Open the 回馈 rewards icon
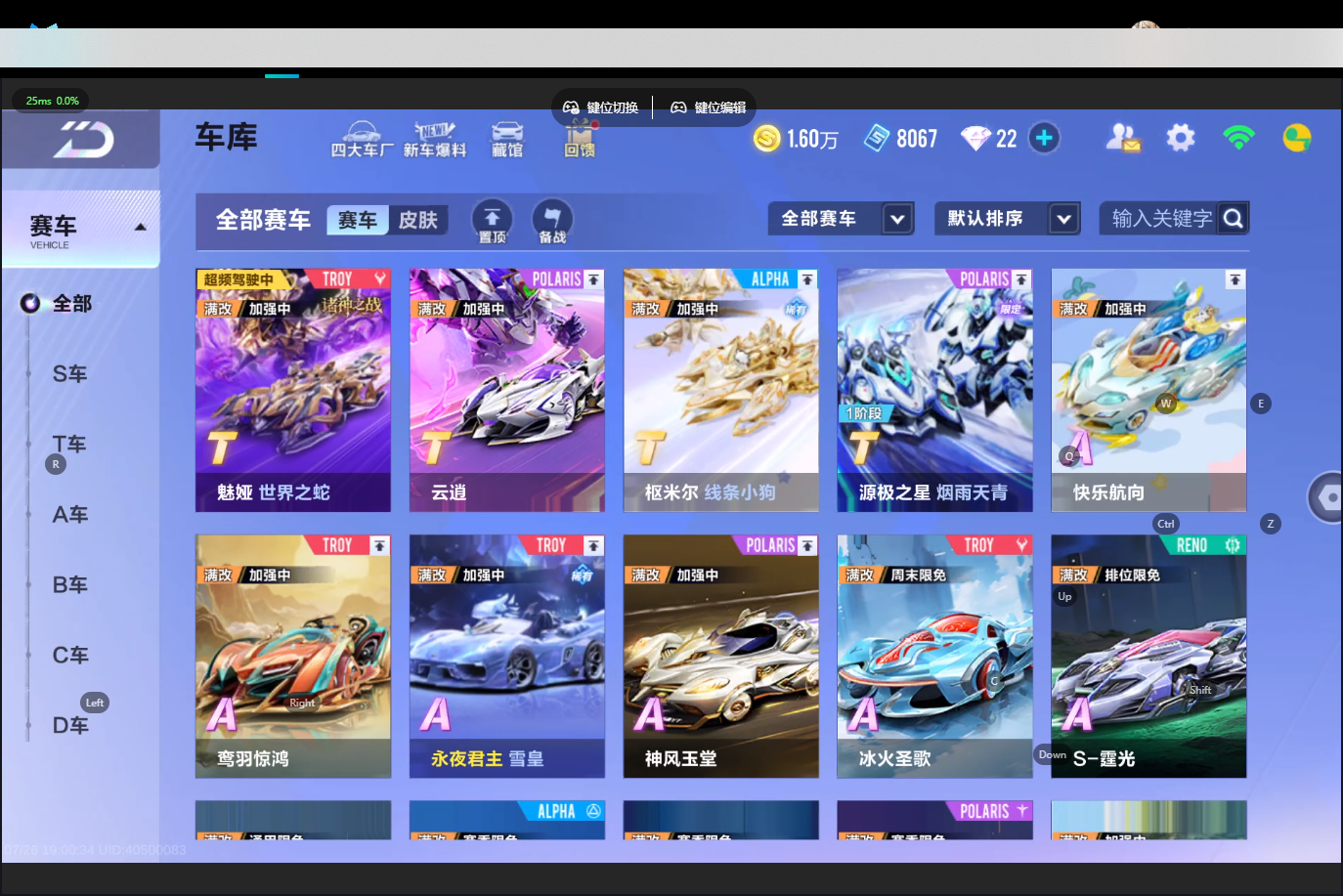 580,139
